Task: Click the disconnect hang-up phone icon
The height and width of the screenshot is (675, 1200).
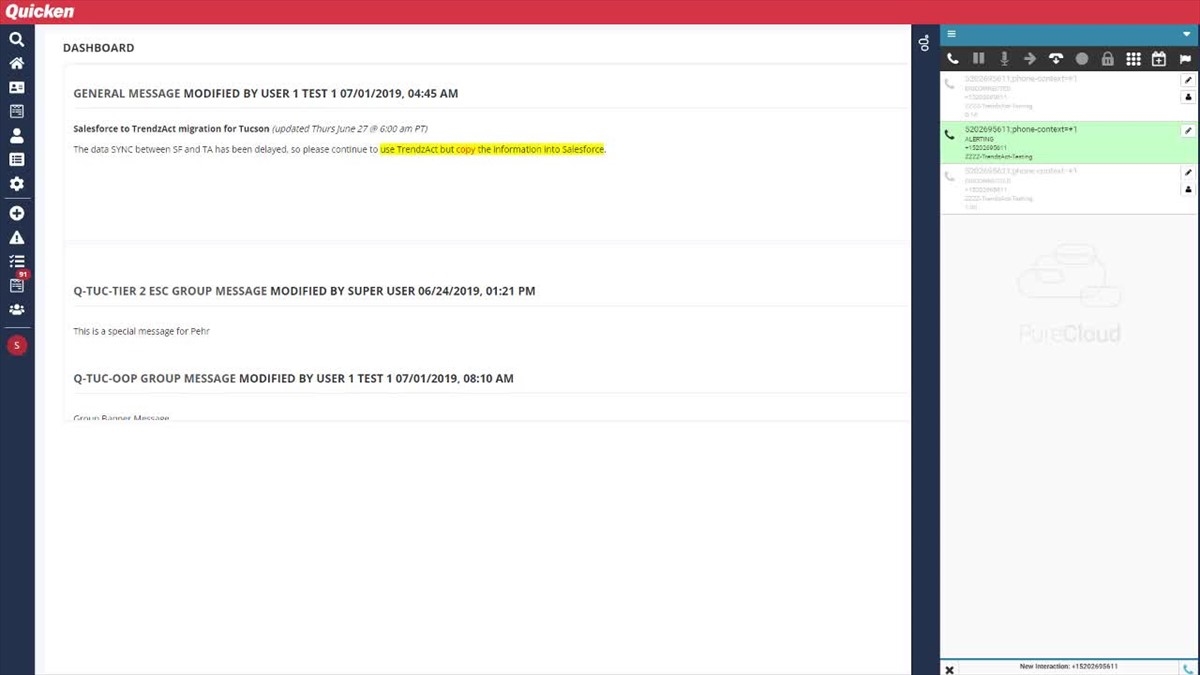Action: [1055, 59]
